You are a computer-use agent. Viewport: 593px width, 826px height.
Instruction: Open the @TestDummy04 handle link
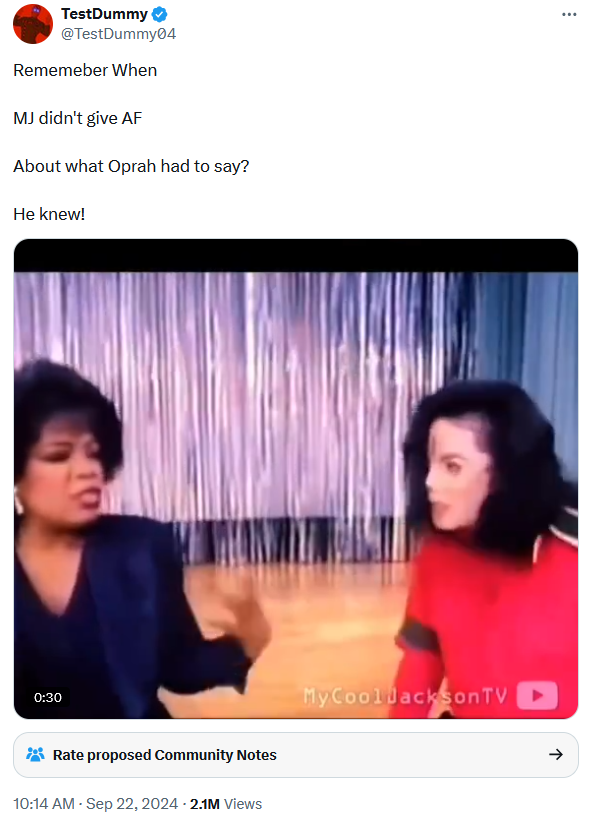[118, 34]
